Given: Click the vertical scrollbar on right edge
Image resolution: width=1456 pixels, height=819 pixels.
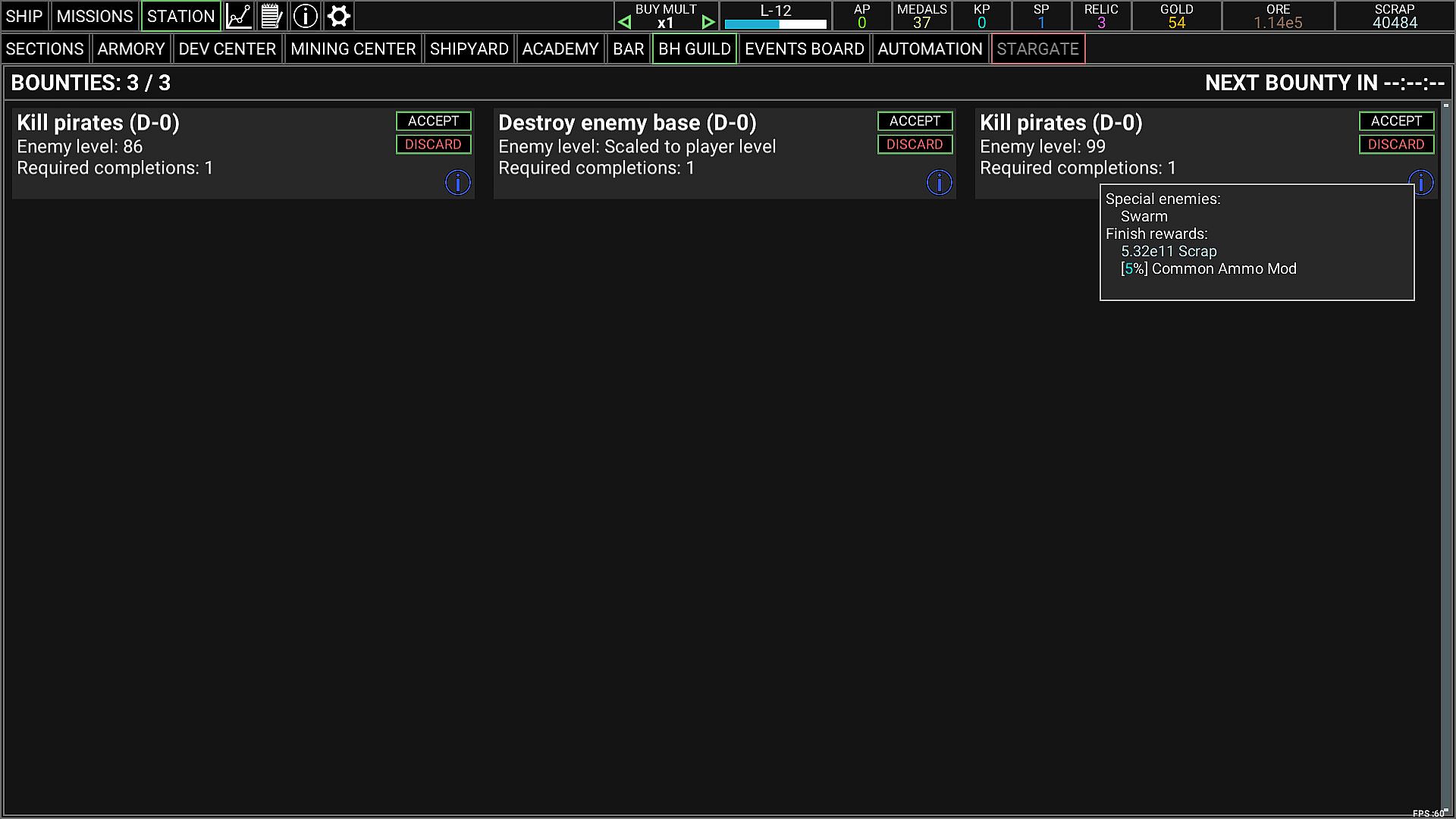Looking at the screenshot, I should 1446,455.
